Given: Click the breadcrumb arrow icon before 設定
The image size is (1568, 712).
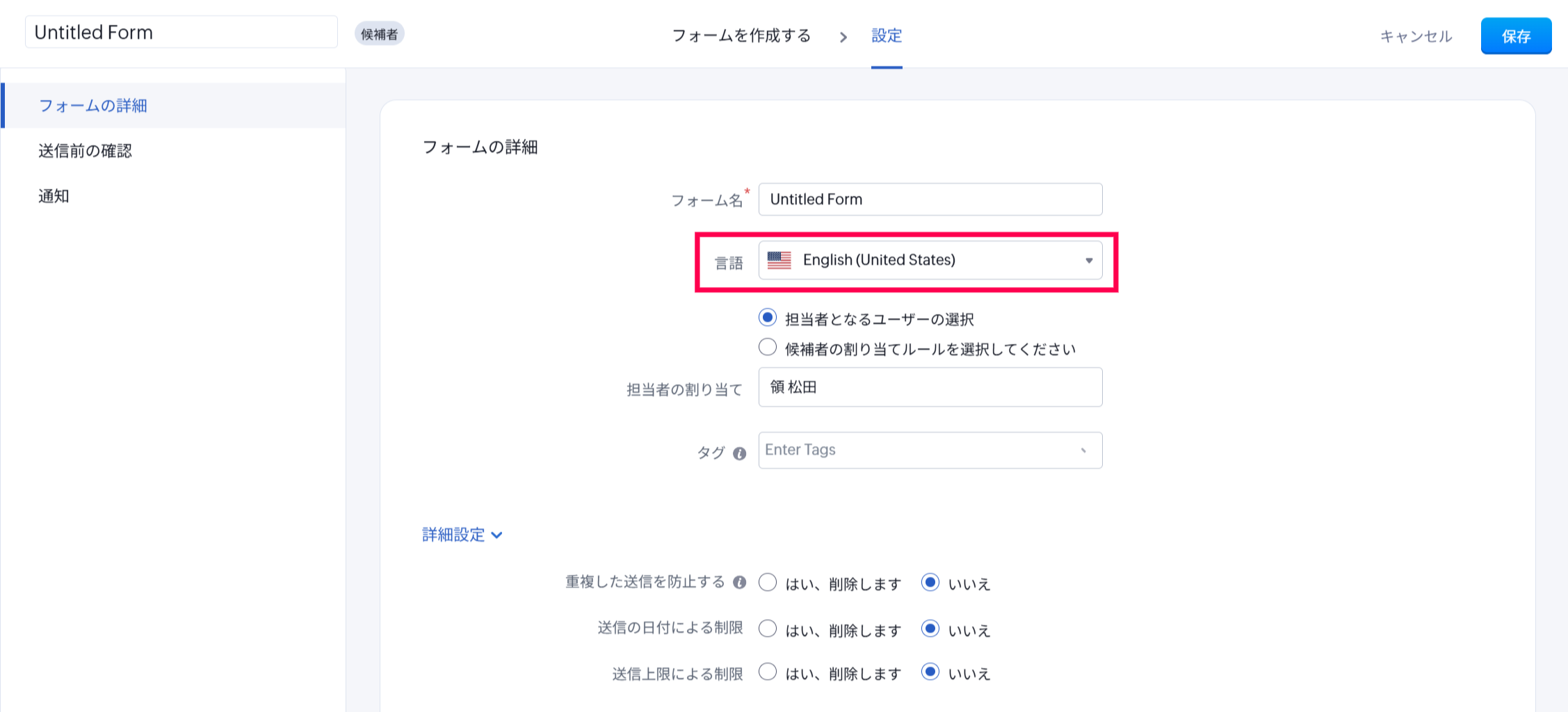Looking at the screenshot, I should 843,37.
